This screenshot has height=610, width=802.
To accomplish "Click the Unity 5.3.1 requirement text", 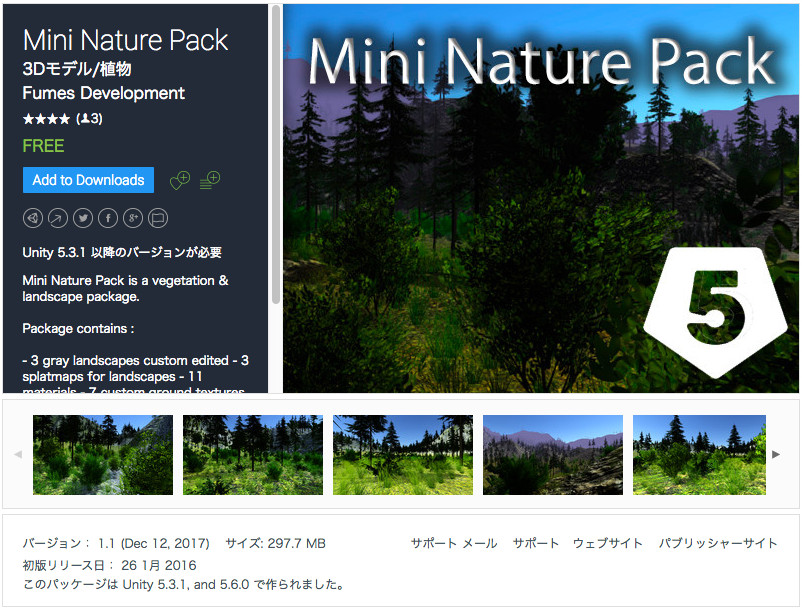I will point(122,253).
